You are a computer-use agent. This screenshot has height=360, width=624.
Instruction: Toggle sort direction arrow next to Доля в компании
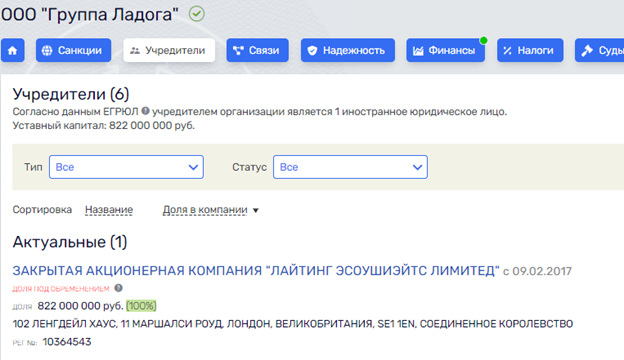pyautogui.click(x=256, y=210)
